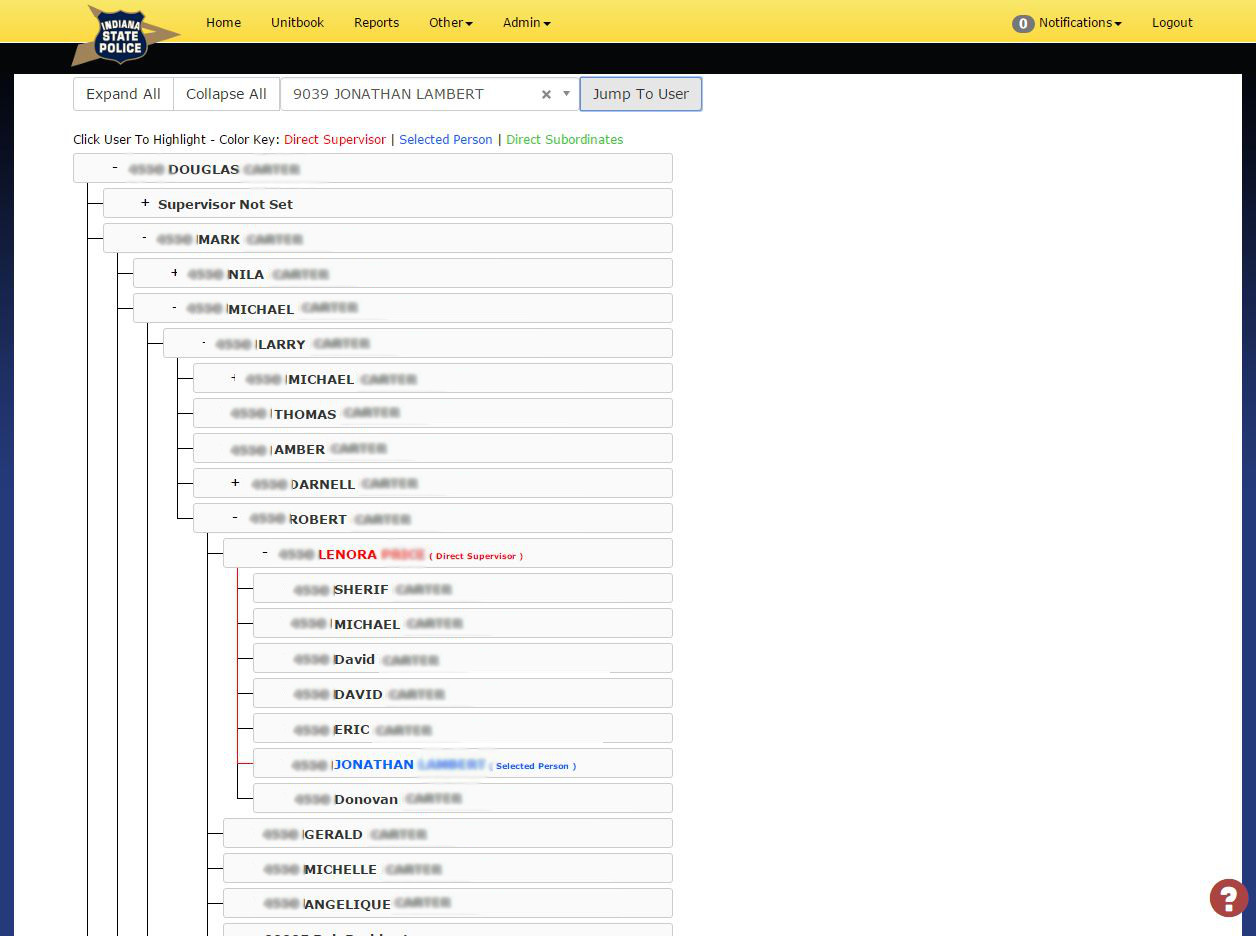The image size is (1256, 936).
Task: Clear the selected user with the x icon
Action: 546,95
